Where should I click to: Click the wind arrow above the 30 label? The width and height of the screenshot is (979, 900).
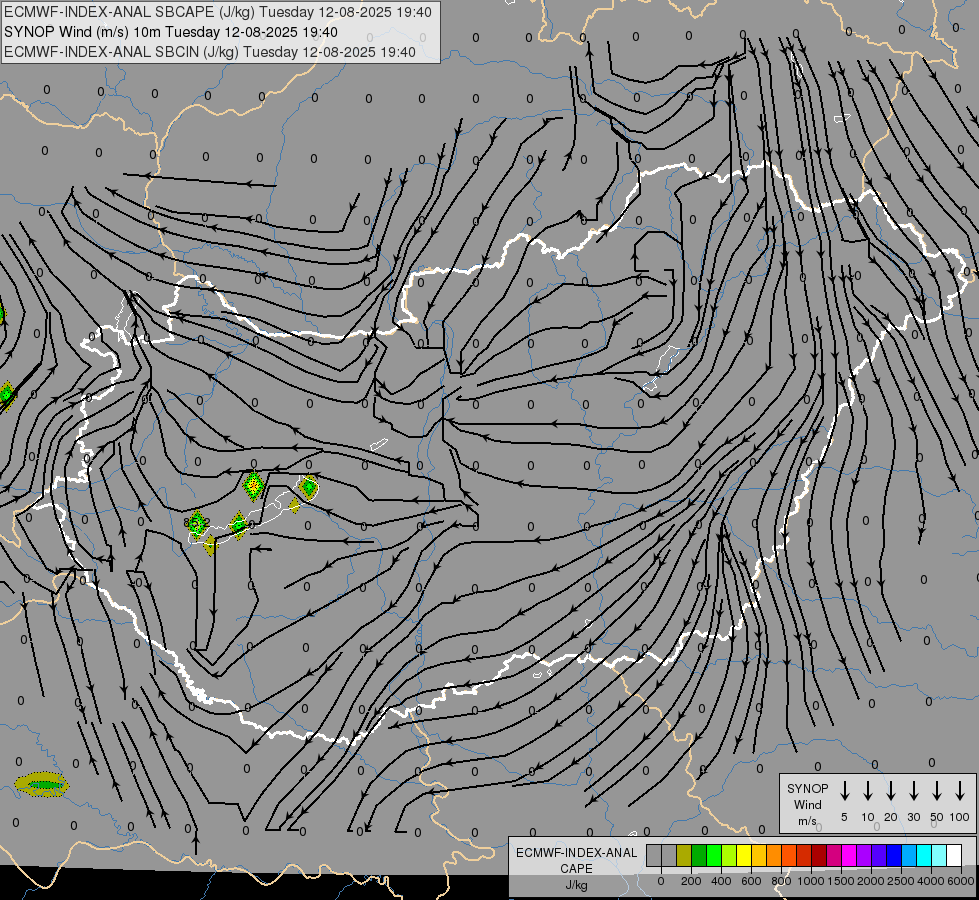[x=913, y=791]
